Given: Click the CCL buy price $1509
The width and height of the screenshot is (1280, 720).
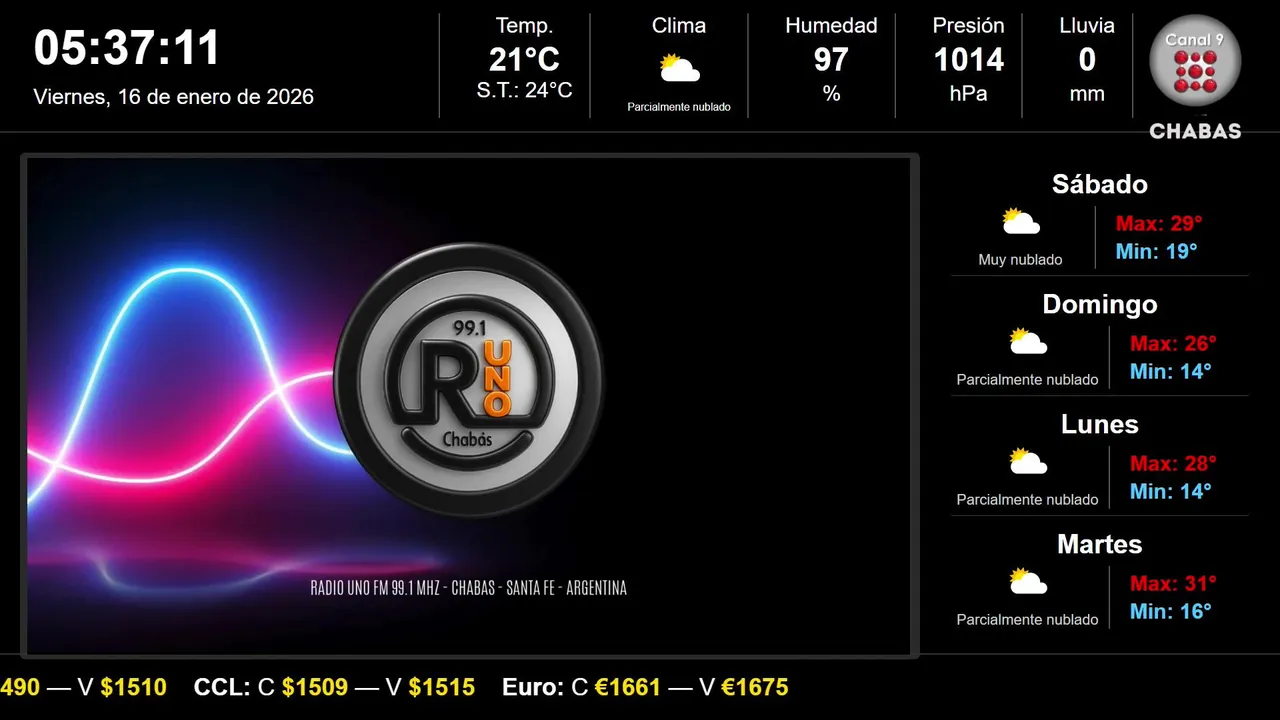Looking at the screenshot, I should (315, 687).
